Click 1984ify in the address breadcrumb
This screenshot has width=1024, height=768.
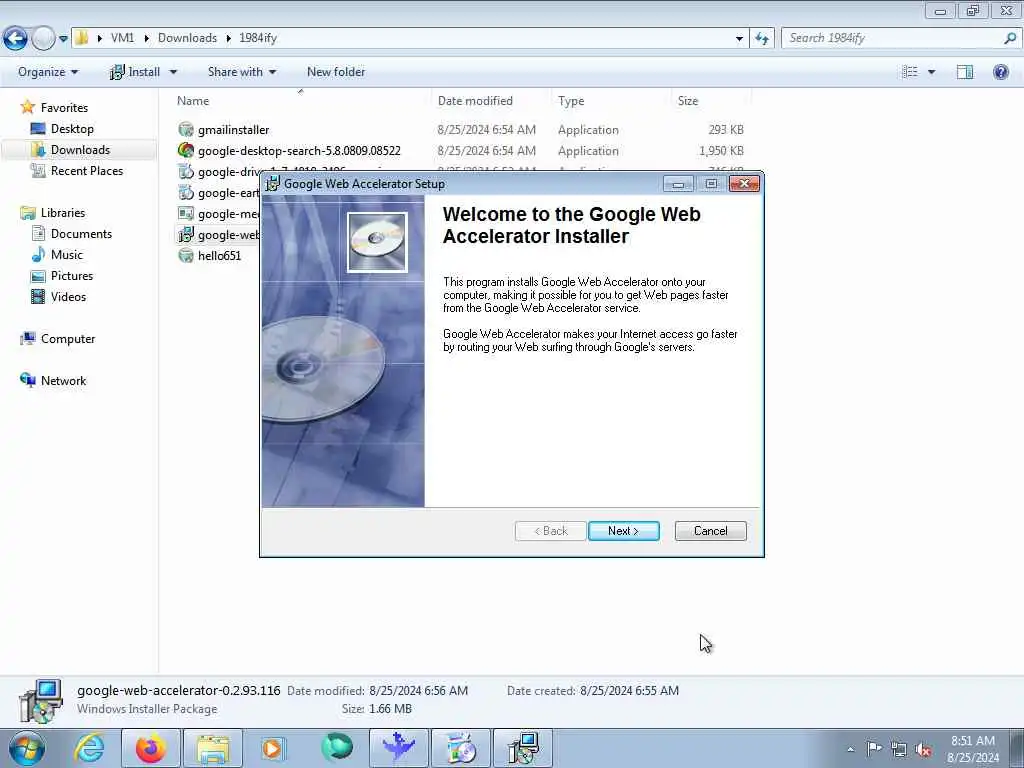point(258,38)
